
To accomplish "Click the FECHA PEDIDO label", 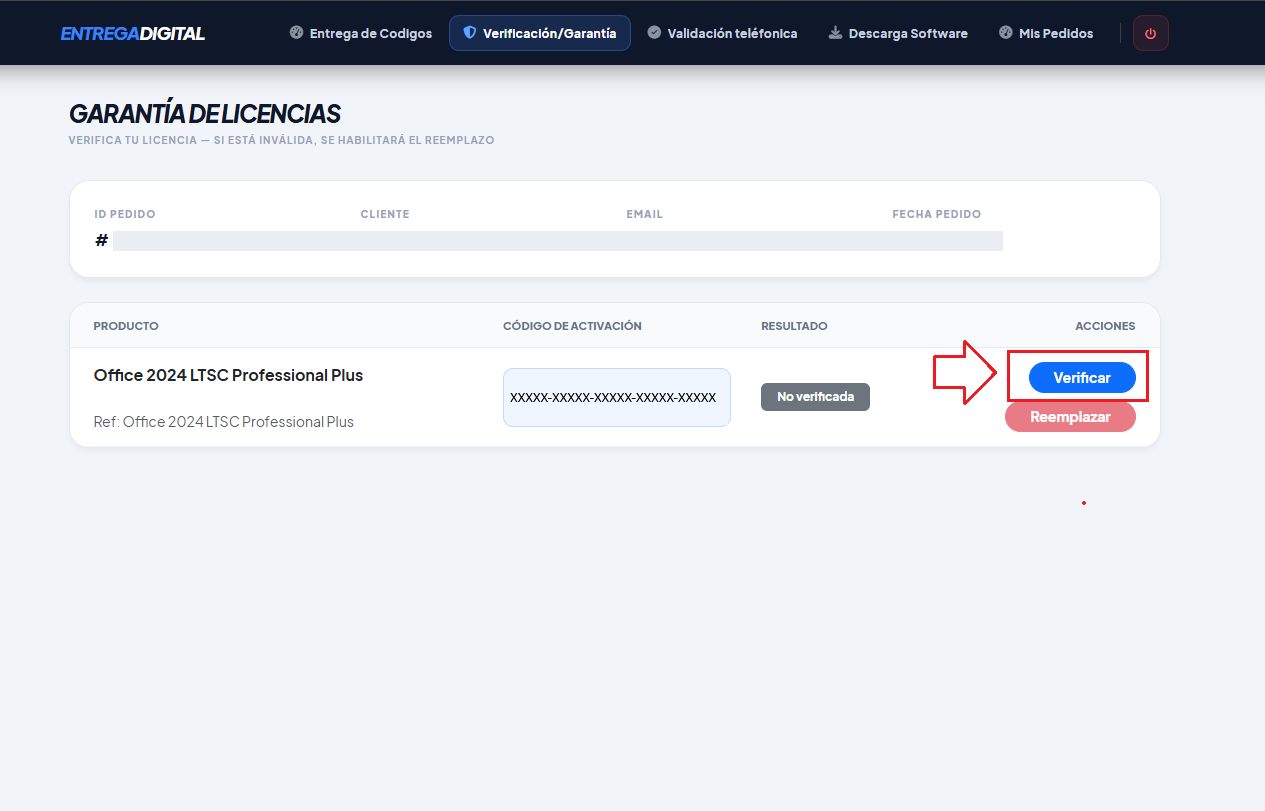I will [x=937, y=214].
